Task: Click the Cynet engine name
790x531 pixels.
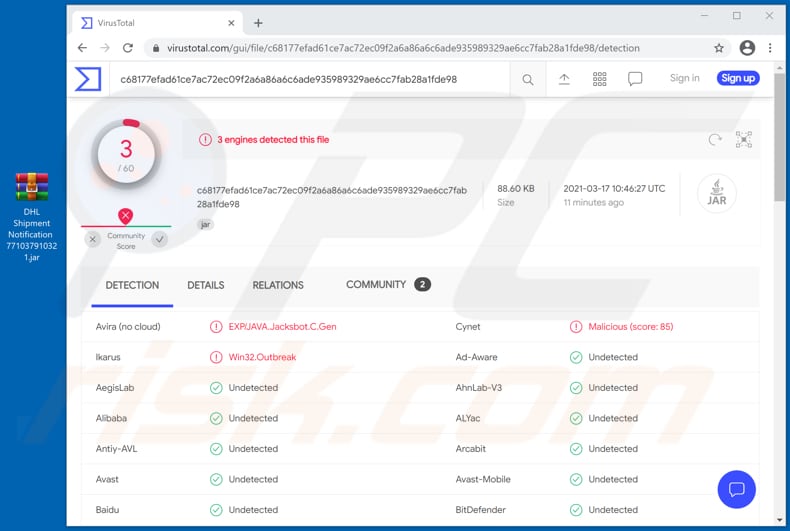Action: point(468,326)
